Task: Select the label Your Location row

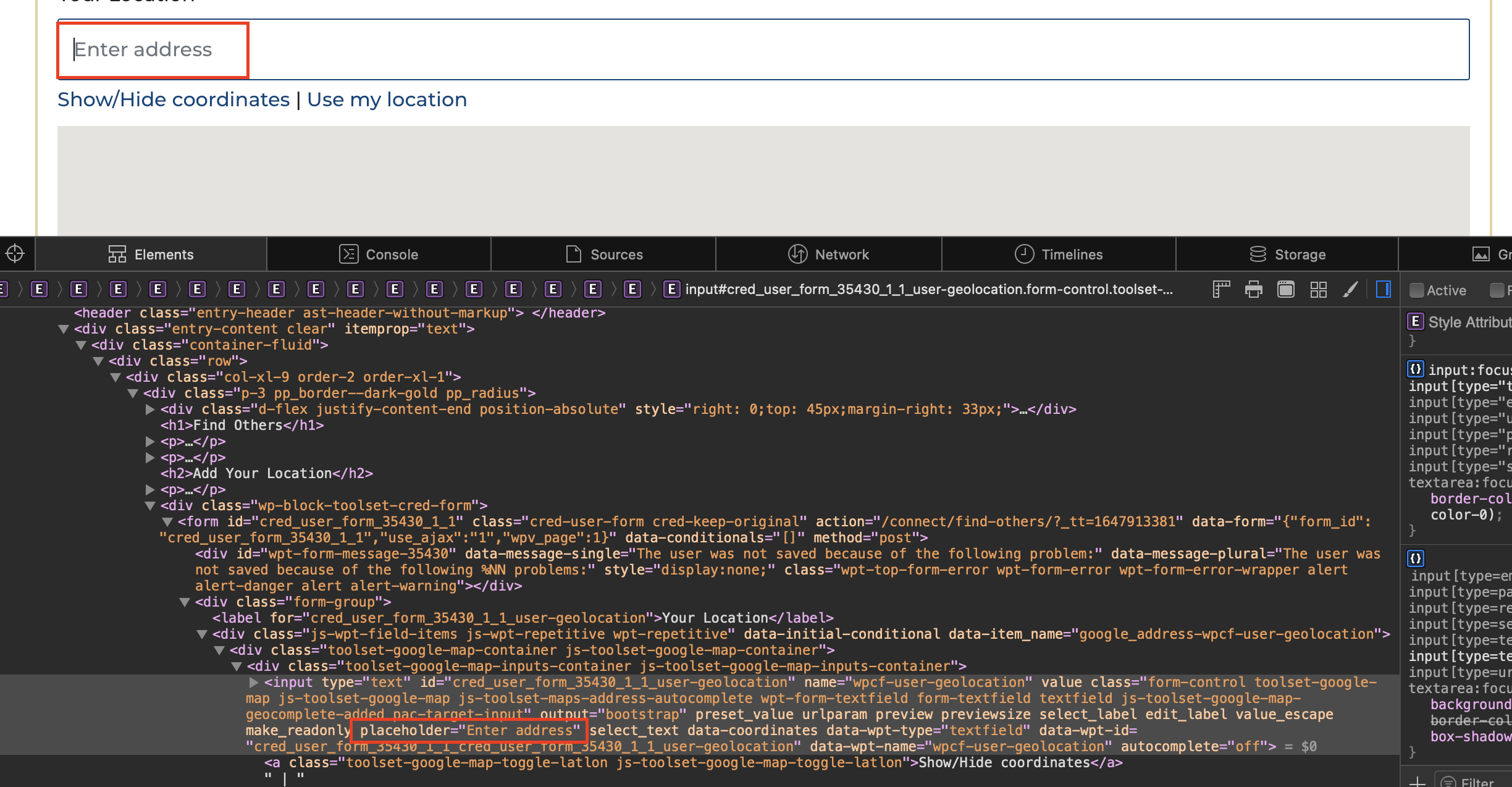Action: click(x=523, y=618)
